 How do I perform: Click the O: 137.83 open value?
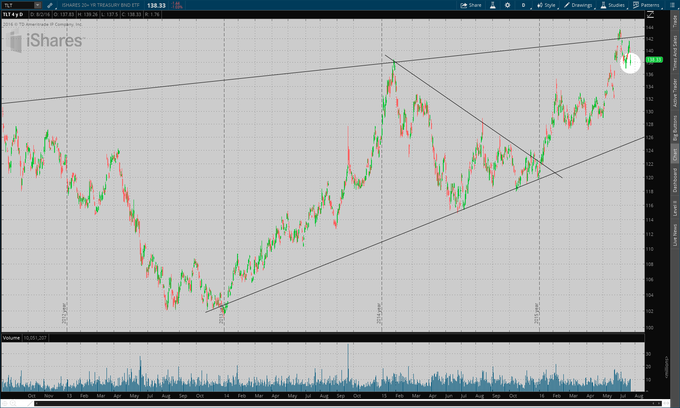pyautogui.click(x=64, y=15)
